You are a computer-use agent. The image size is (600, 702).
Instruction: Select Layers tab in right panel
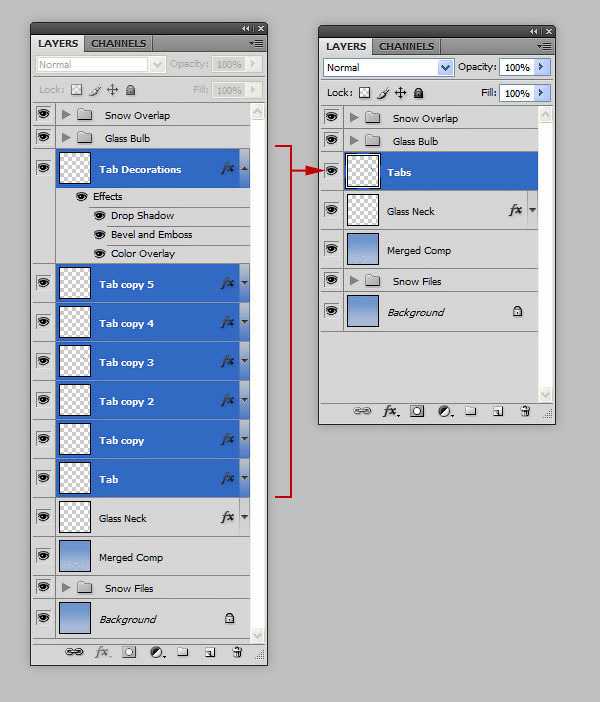[346, 46]
